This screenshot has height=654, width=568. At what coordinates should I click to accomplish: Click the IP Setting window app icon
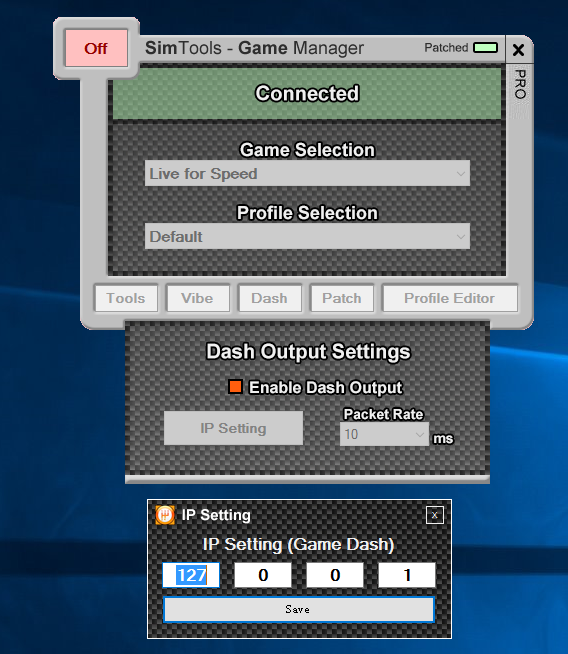(165, 515)
